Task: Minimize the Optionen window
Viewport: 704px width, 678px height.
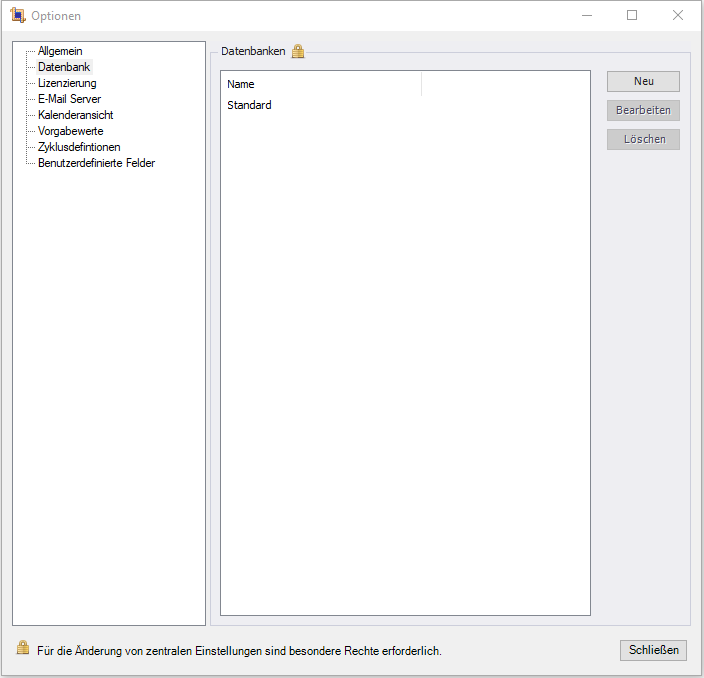Action: click(x=586, y=15)
